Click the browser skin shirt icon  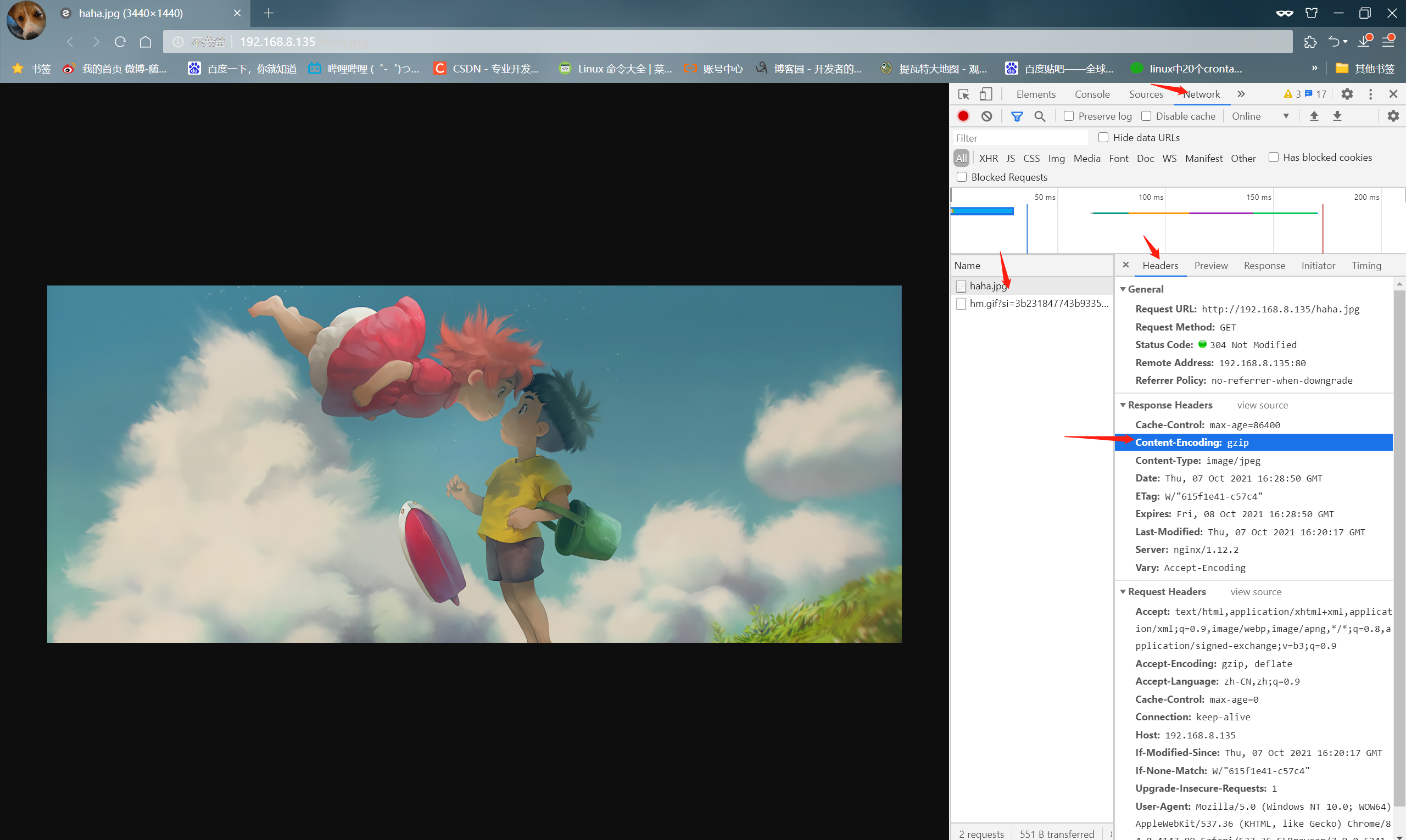click(x=1312, y=13)
